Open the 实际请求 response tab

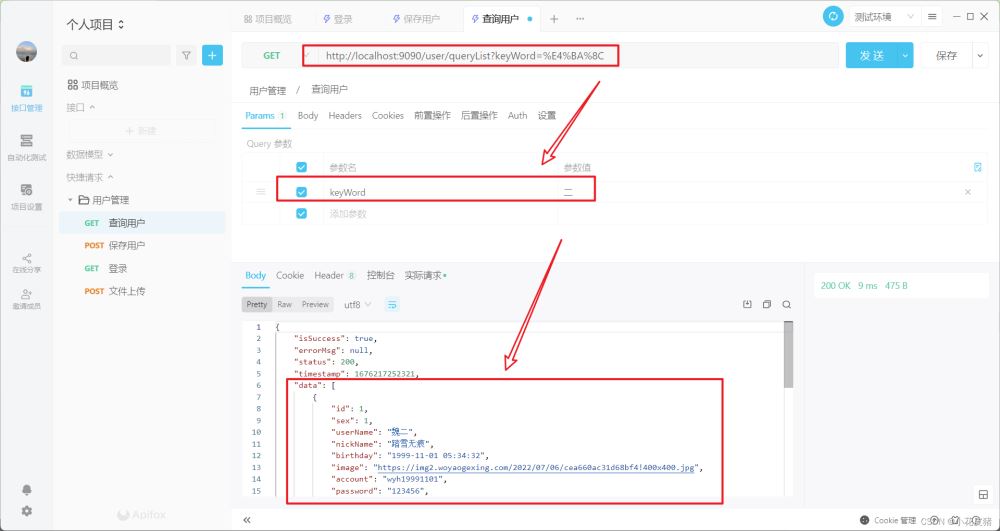[x=425, y=275]
